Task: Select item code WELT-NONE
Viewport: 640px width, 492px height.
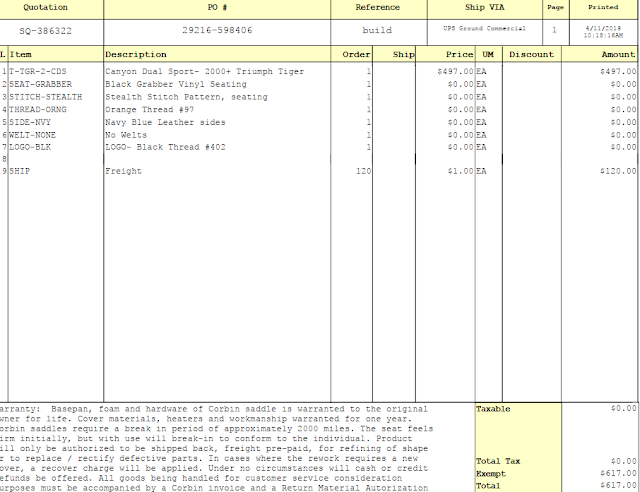Action: [32, 135]
